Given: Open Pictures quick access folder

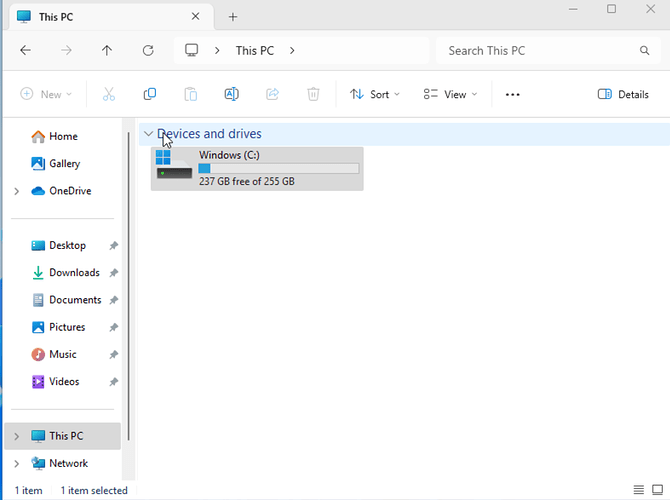Looking at the screenshot, I should [63, 327].
